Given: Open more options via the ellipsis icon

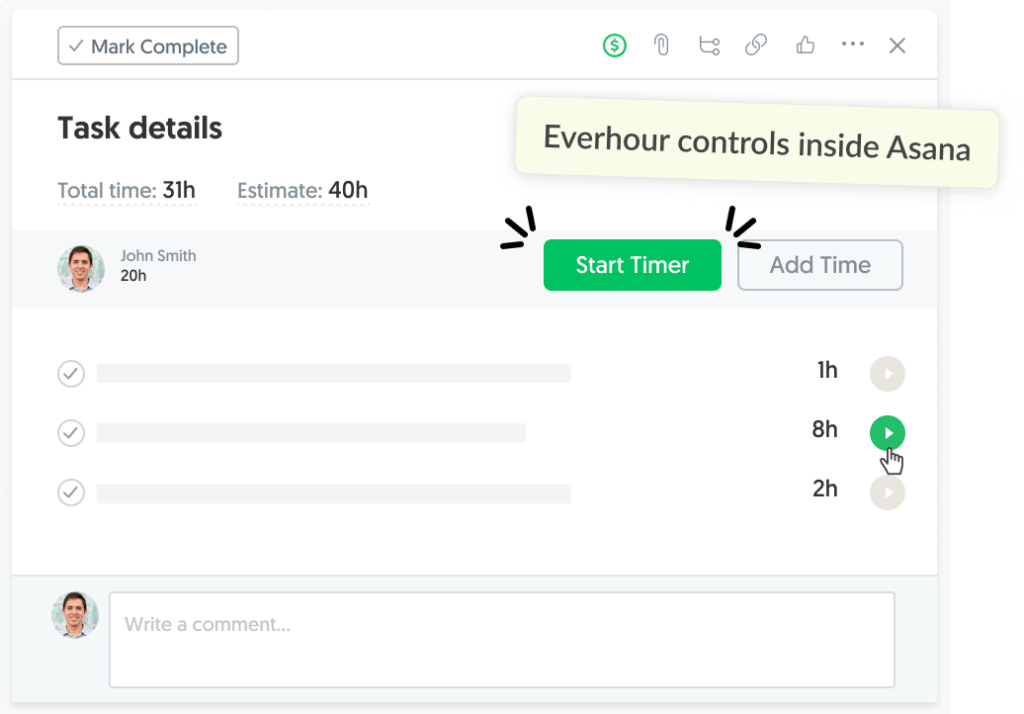Looking at the screenshot, I should click(x=852, y=45).
